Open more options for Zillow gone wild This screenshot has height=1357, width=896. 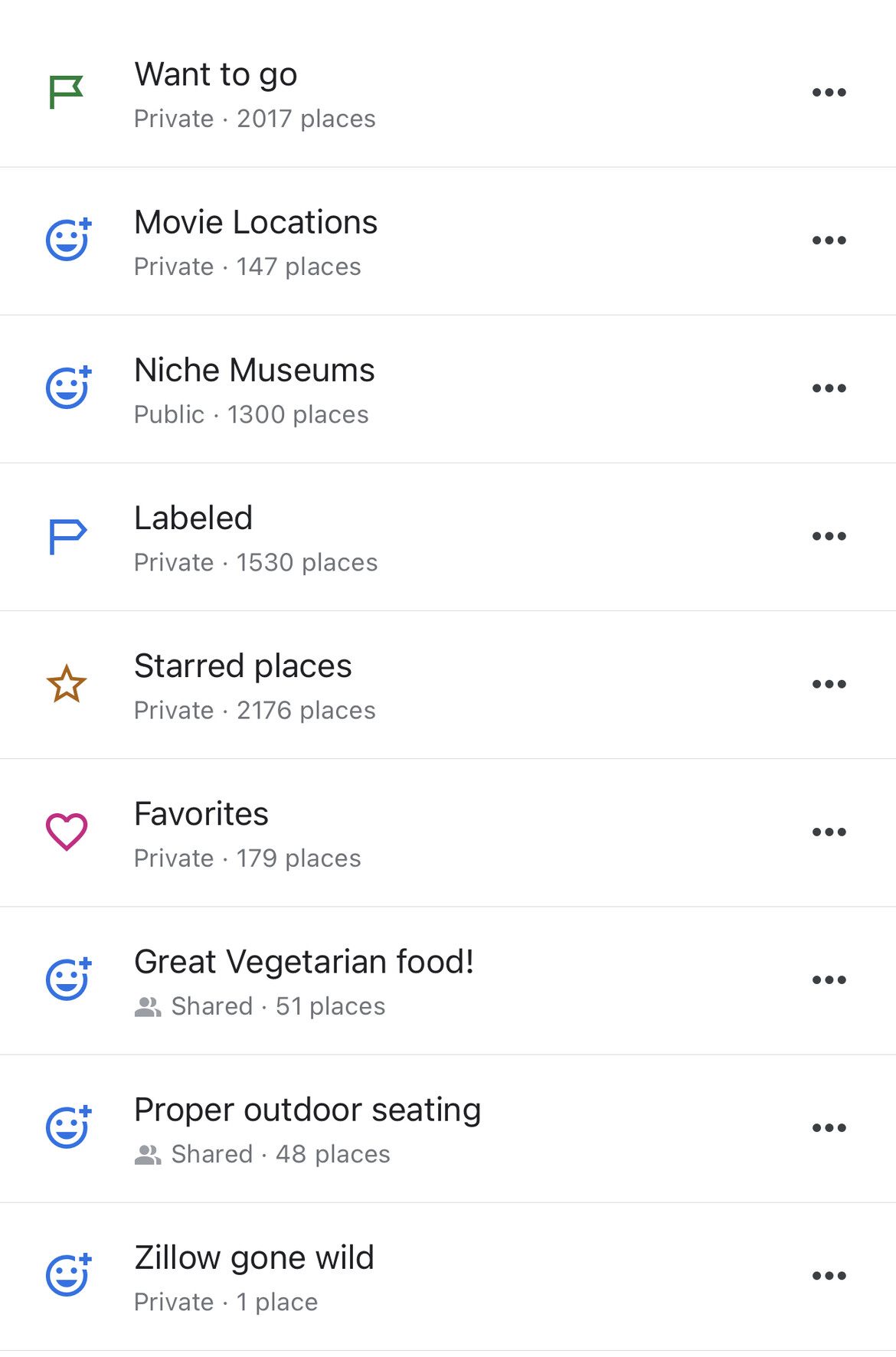(829, 1275)
